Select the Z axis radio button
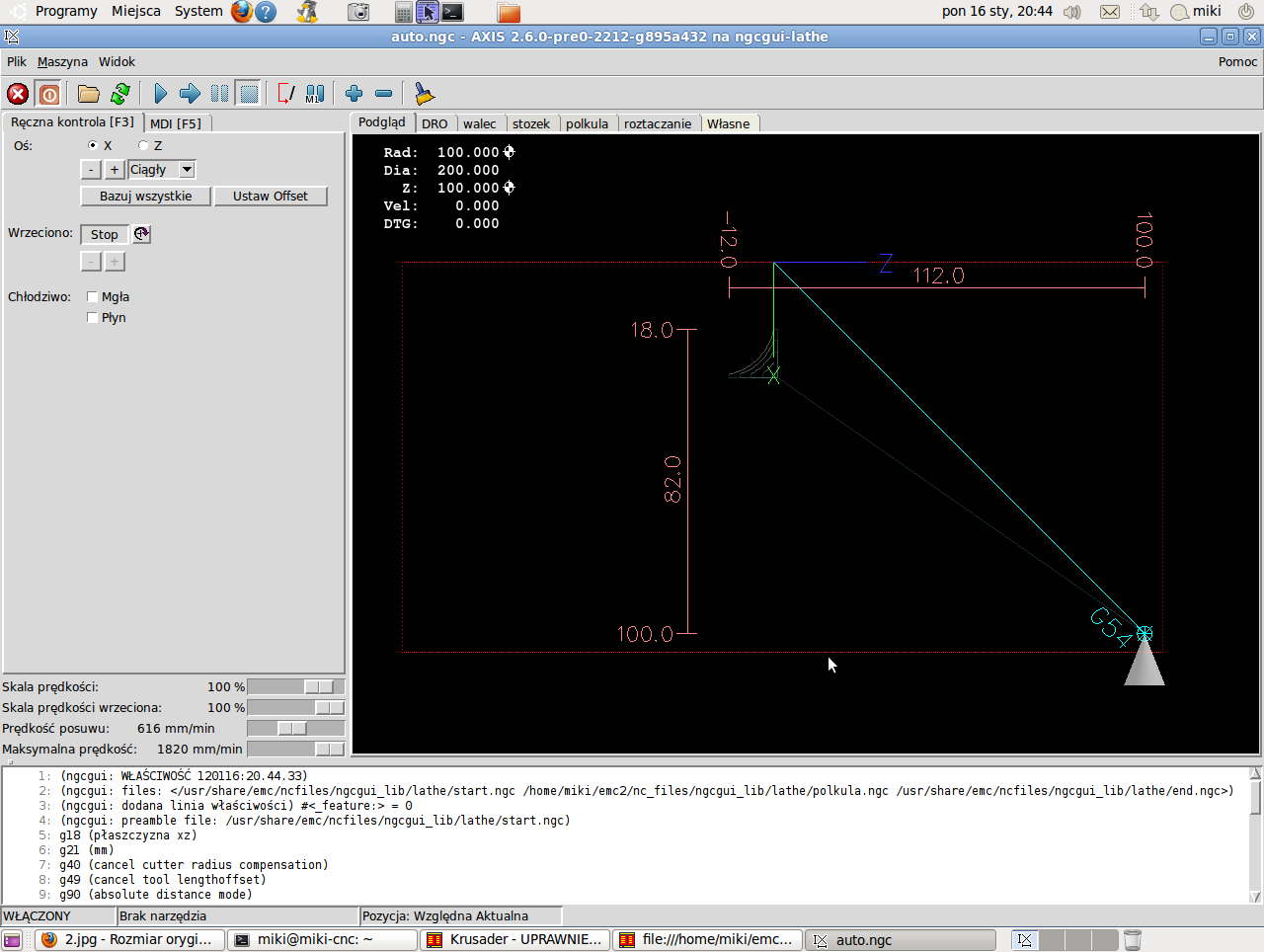This screenshot has width=1264, height=952. (x=143, y=145)
